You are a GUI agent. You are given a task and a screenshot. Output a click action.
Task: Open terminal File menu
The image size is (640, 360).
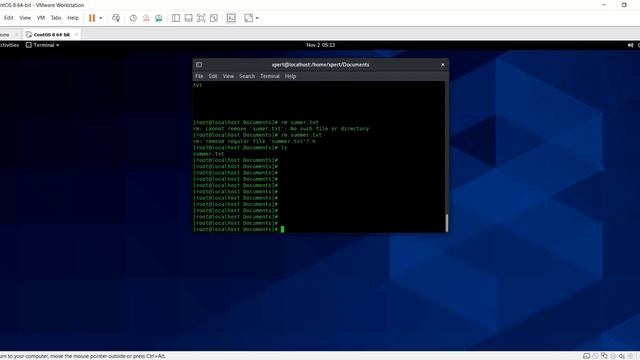(x=199, y=76)
